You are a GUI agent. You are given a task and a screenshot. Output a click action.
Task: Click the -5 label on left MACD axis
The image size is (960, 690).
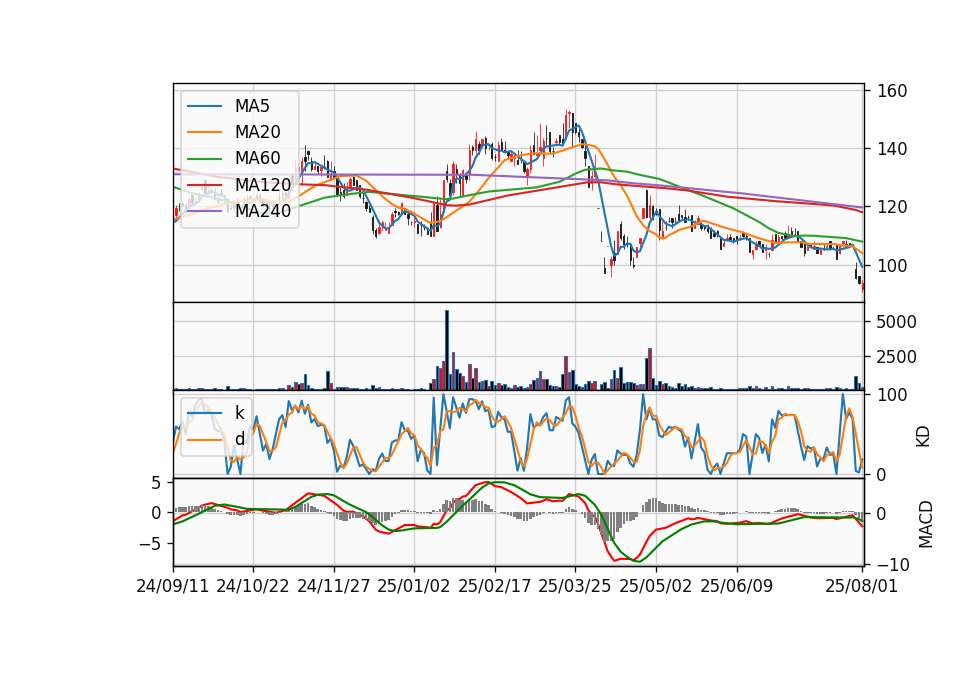pos(149,544)
